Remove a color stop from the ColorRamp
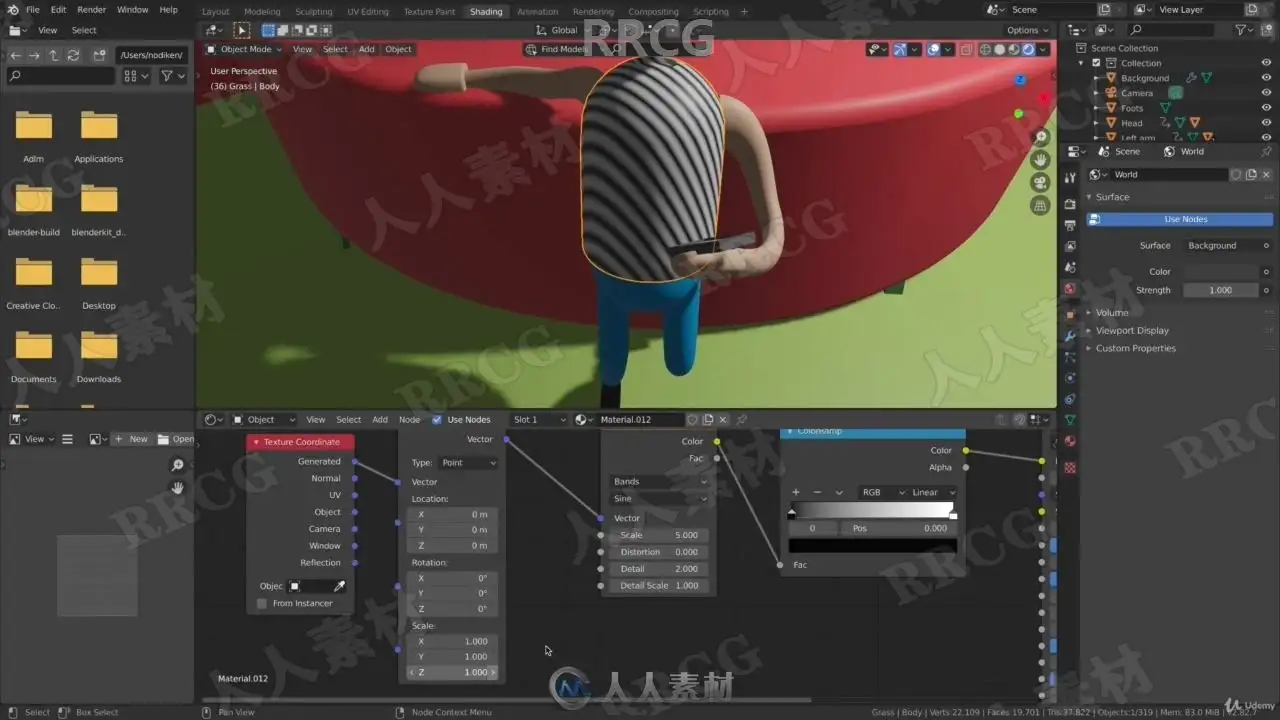 (x=817, y=492)
